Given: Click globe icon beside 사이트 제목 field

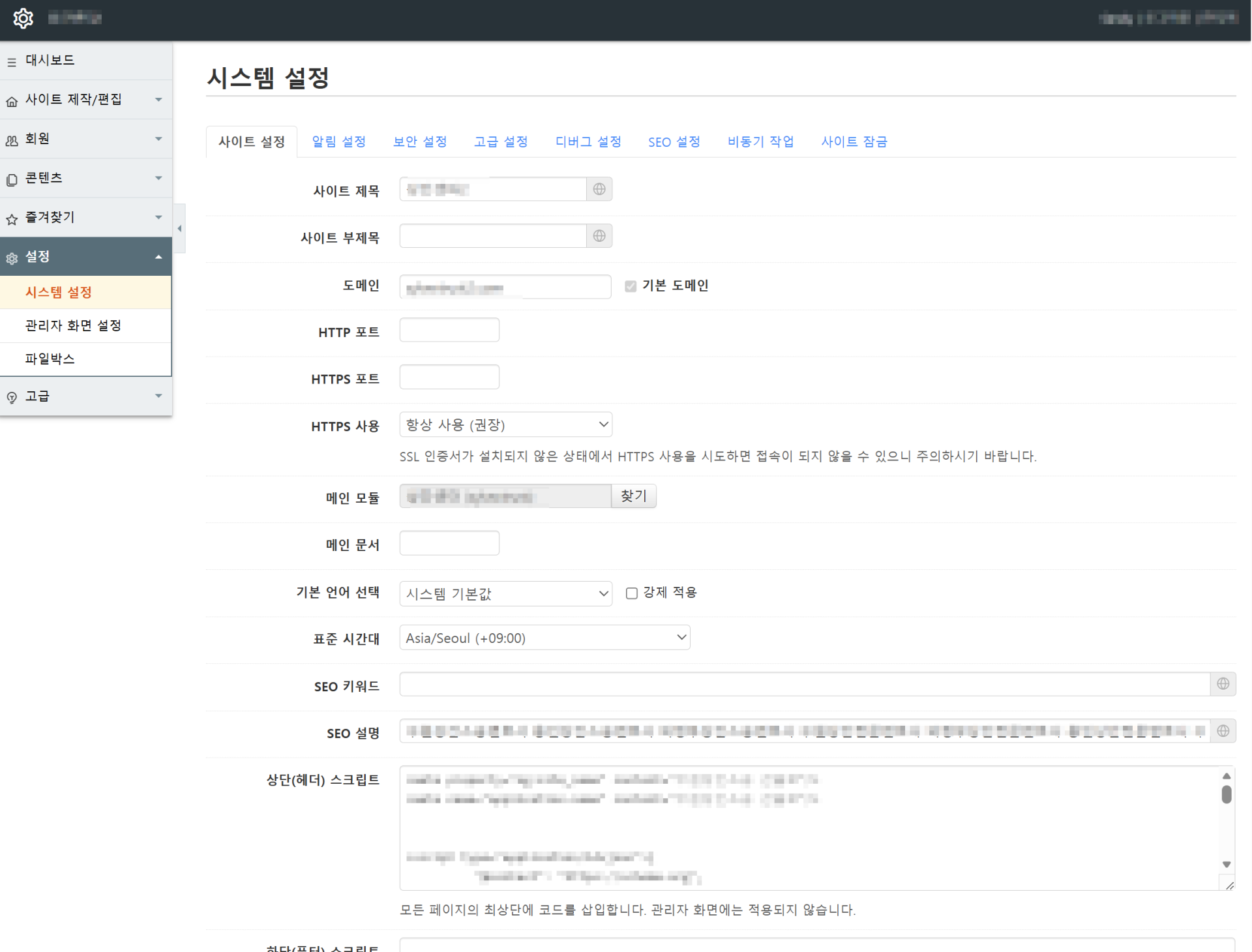Looking at the screenshot, I should [x=599, y=189].
